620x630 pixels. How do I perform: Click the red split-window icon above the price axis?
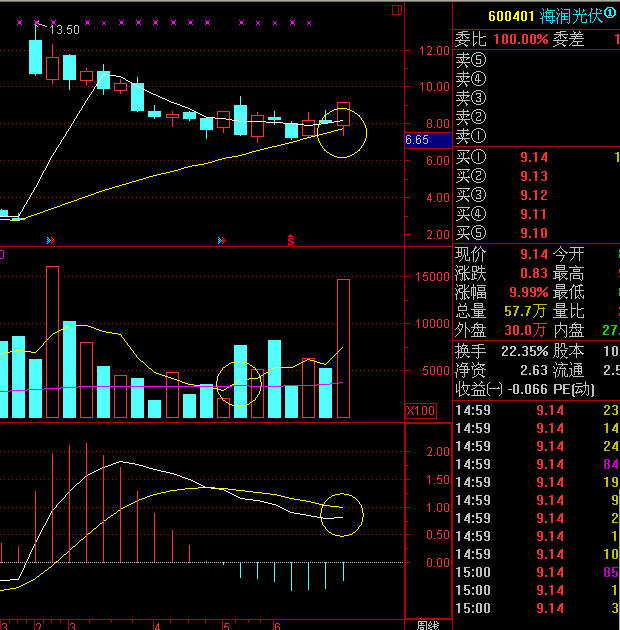pos(397,10)
